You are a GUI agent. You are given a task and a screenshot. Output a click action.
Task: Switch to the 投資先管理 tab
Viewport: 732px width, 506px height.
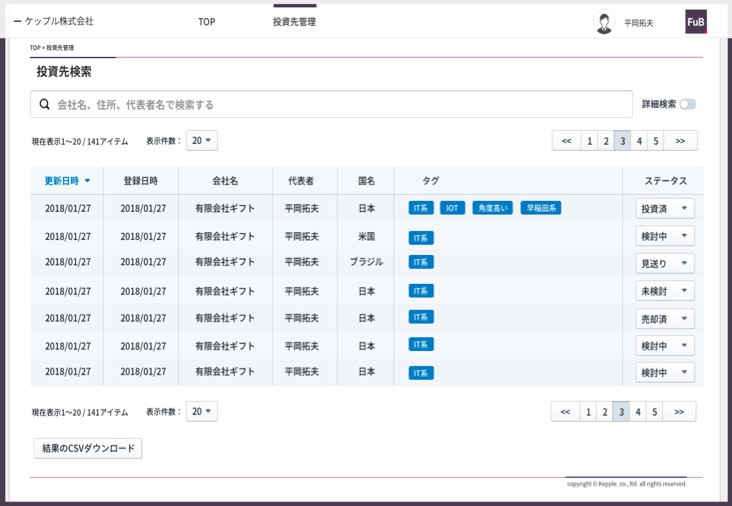294,21
